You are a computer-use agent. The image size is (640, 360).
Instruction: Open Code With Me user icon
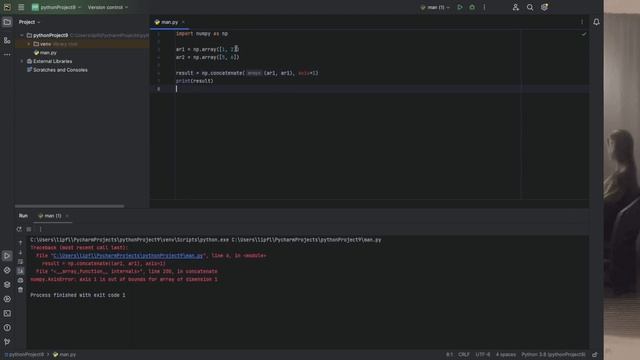click(x=516, y=7)
